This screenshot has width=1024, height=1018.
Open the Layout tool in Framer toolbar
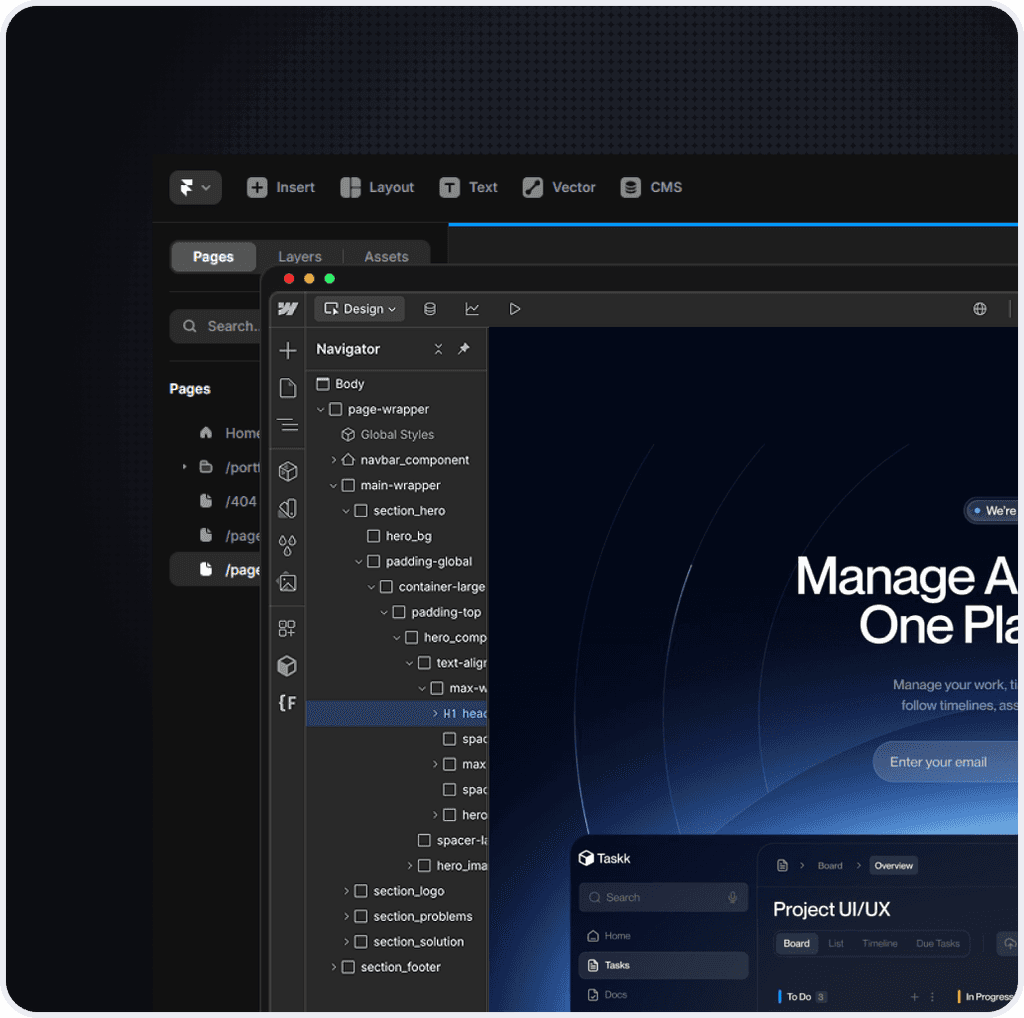tap(377, 187)
